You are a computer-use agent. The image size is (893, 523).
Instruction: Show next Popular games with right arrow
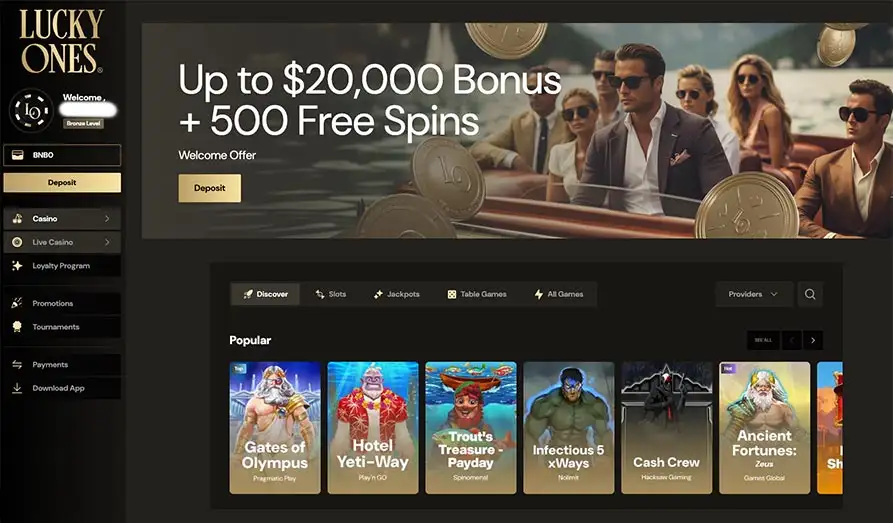click(x=813, y=340)
